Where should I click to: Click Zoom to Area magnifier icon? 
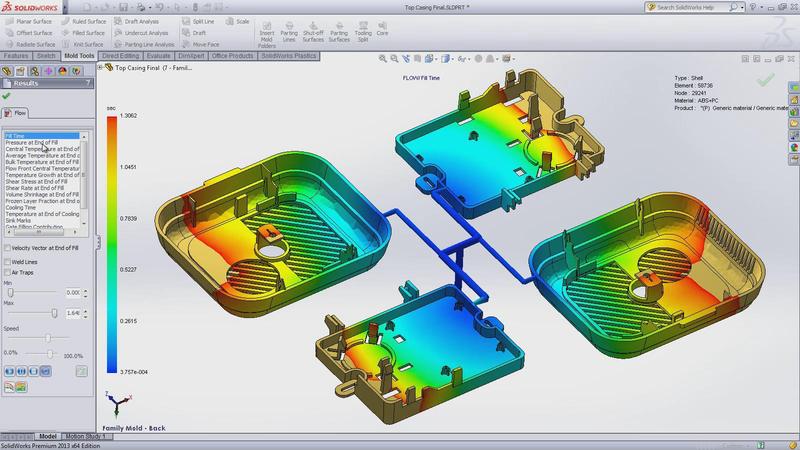394,59
